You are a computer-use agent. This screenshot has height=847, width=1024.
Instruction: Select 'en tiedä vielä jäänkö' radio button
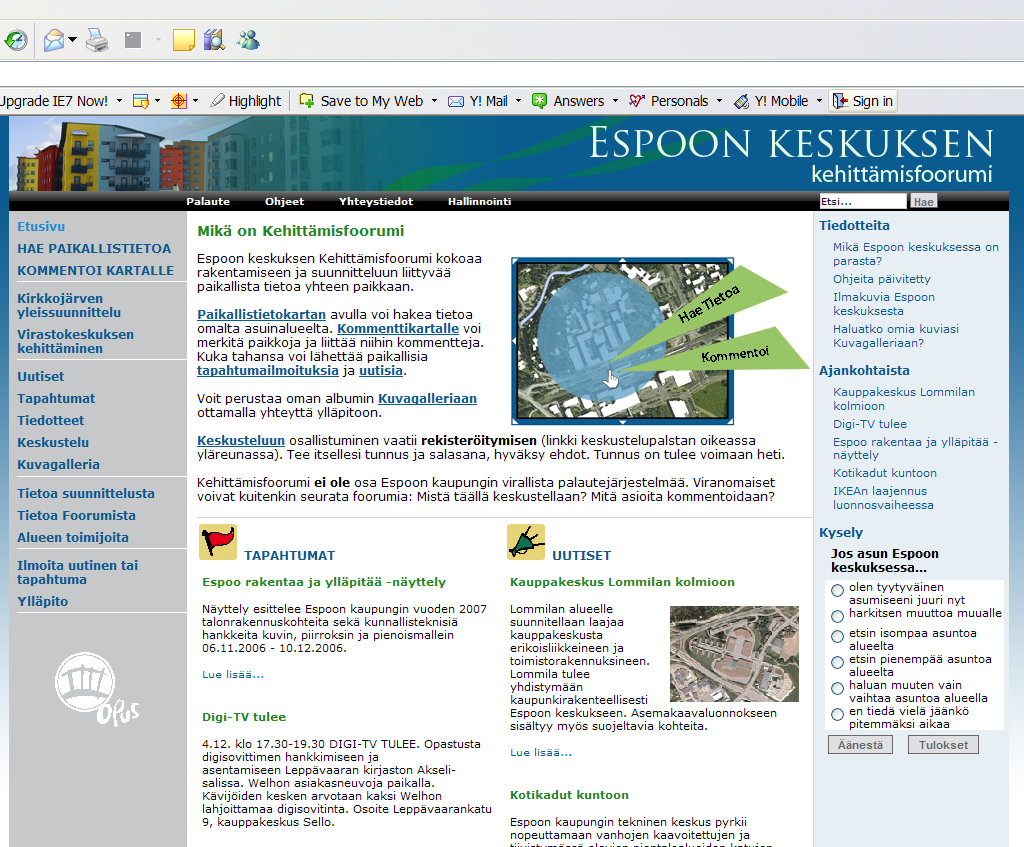[x=837, y=714]
